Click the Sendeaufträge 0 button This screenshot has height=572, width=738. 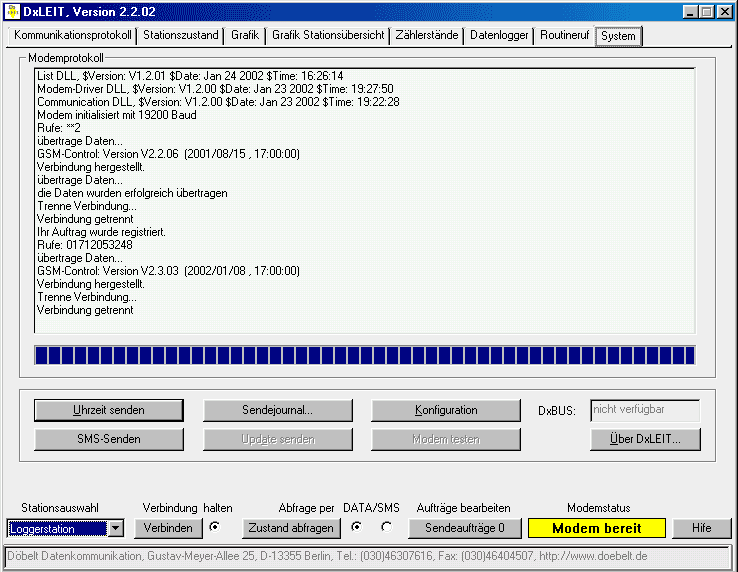(465, 528)
